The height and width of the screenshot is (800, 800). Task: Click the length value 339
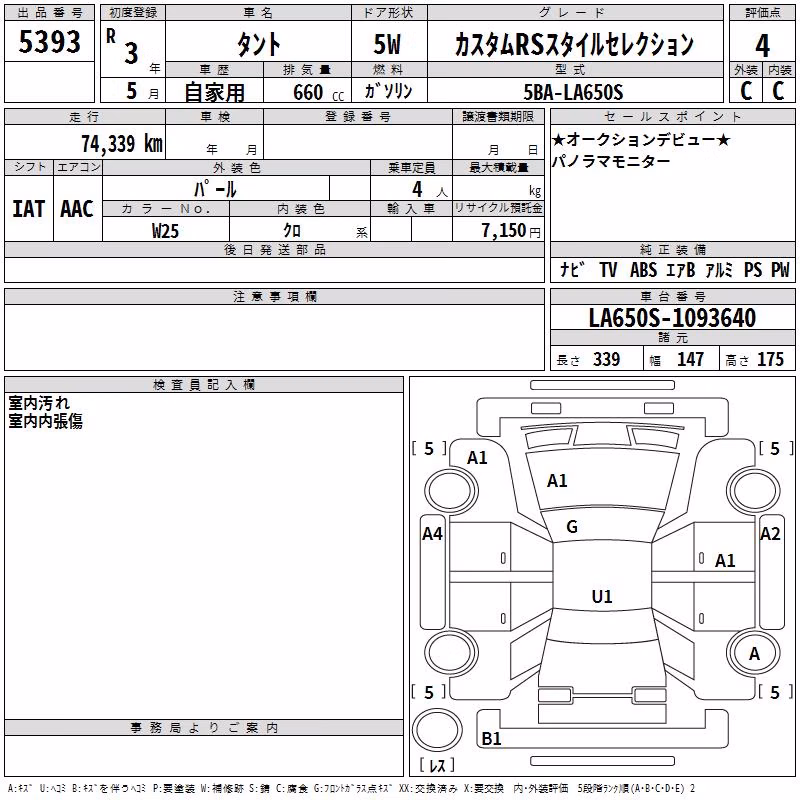click(x=607, y=359)
